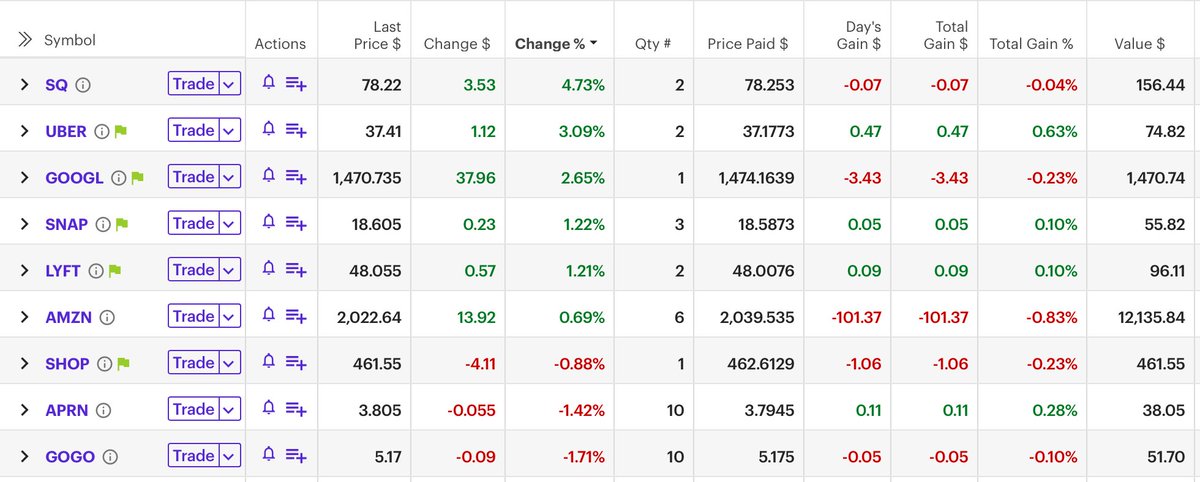Click the alert bell icon for SNAP
This screenshot has width=1200, height=482.
coord(268,223)
